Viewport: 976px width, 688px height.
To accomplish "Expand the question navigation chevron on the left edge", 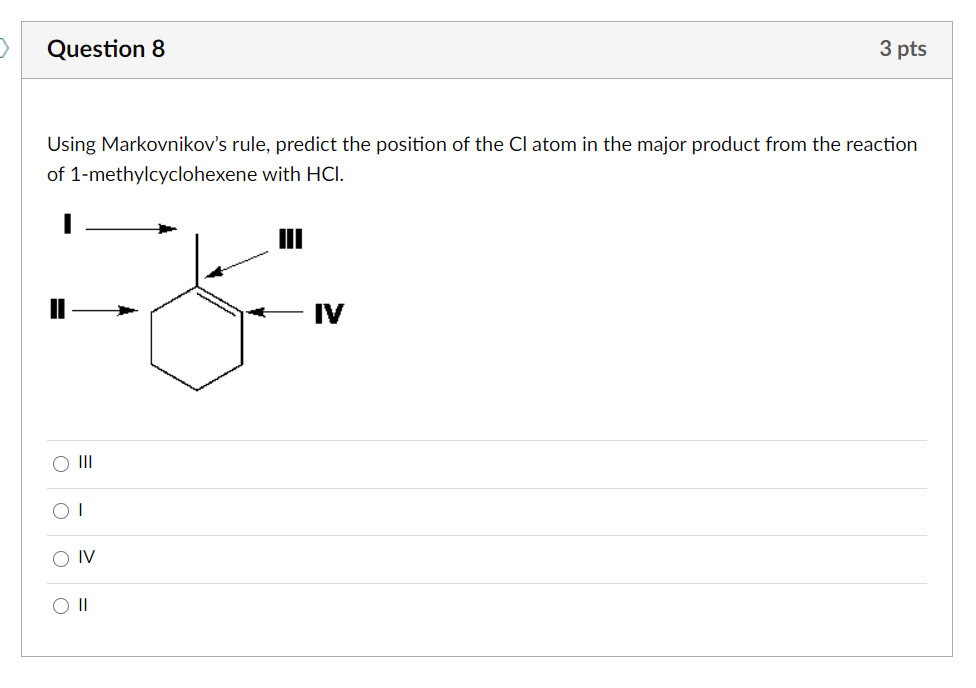I will point(6,48).
